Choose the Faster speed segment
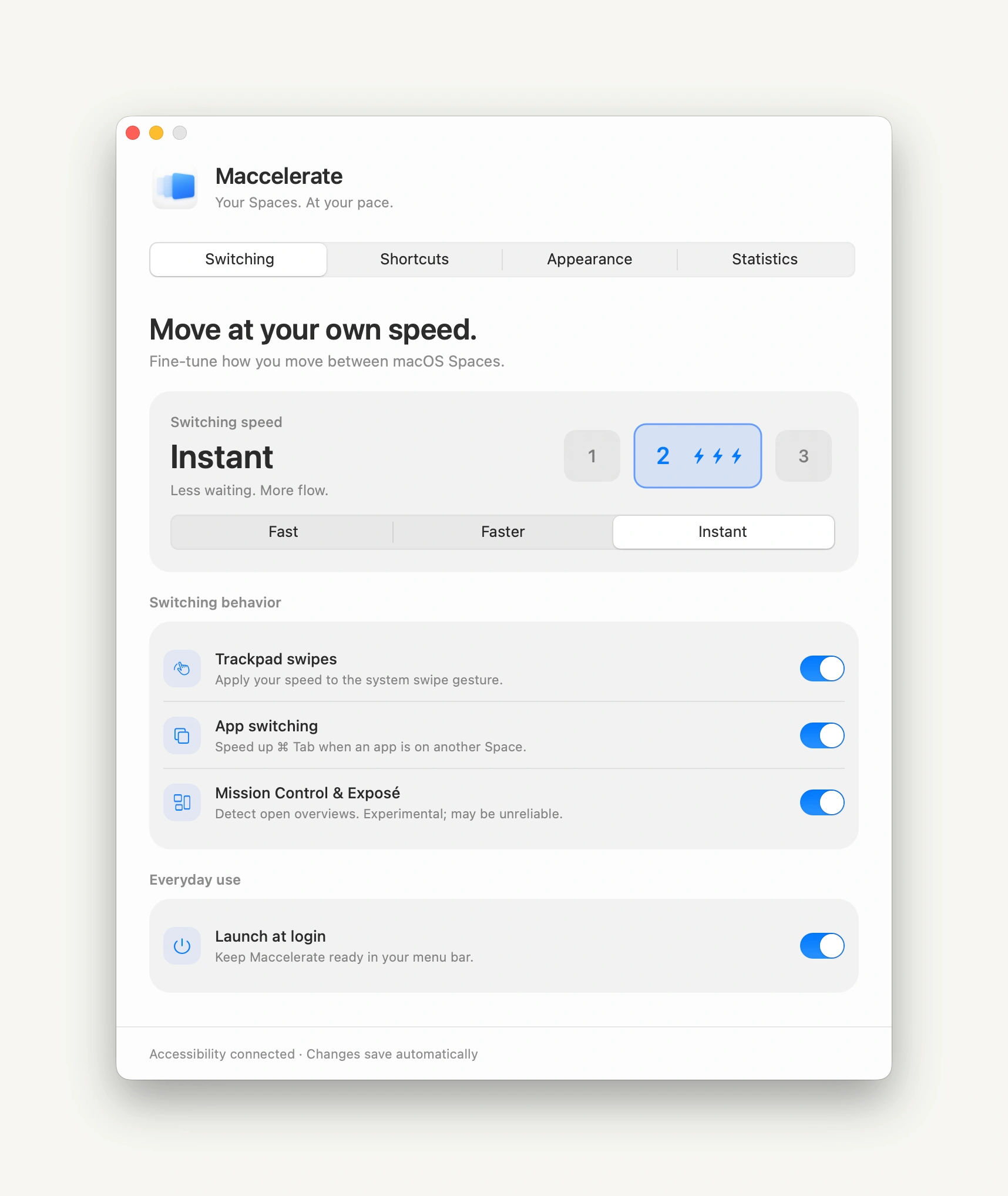This screenshot has width=1008, height=1196. pos(503,532)
